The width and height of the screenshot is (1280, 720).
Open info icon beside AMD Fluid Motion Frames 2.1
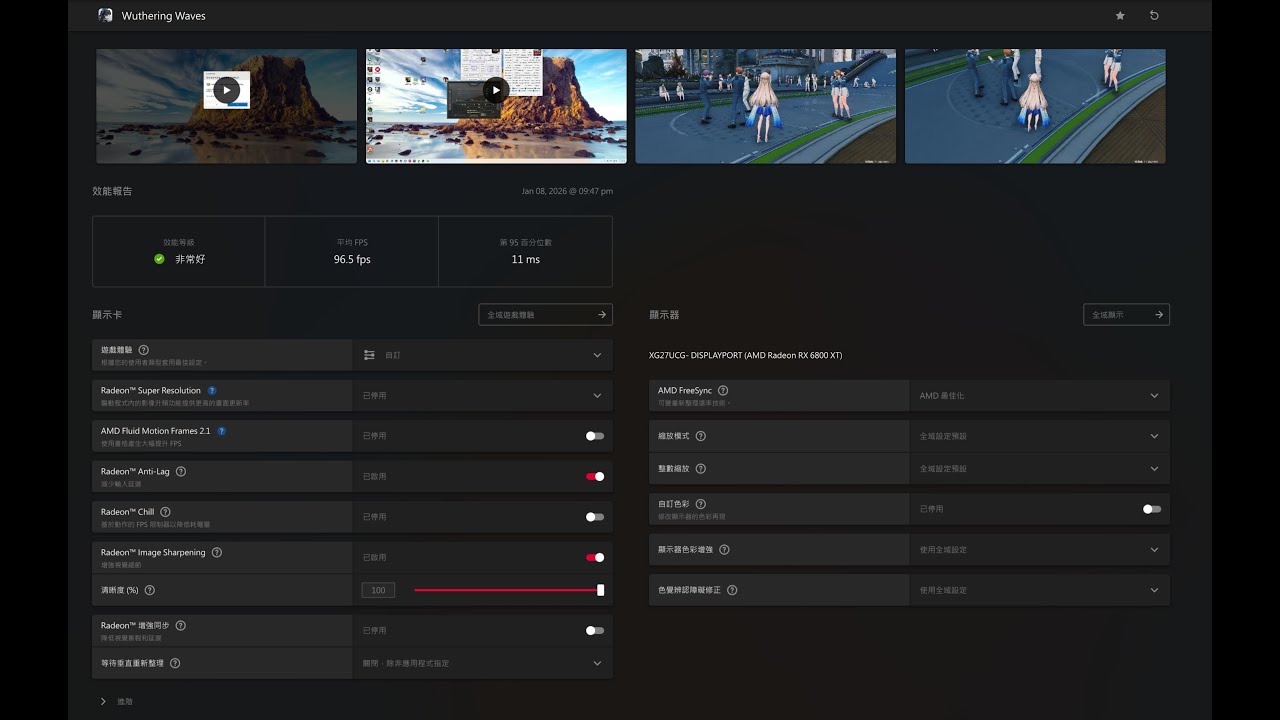[x=221, y=431]
